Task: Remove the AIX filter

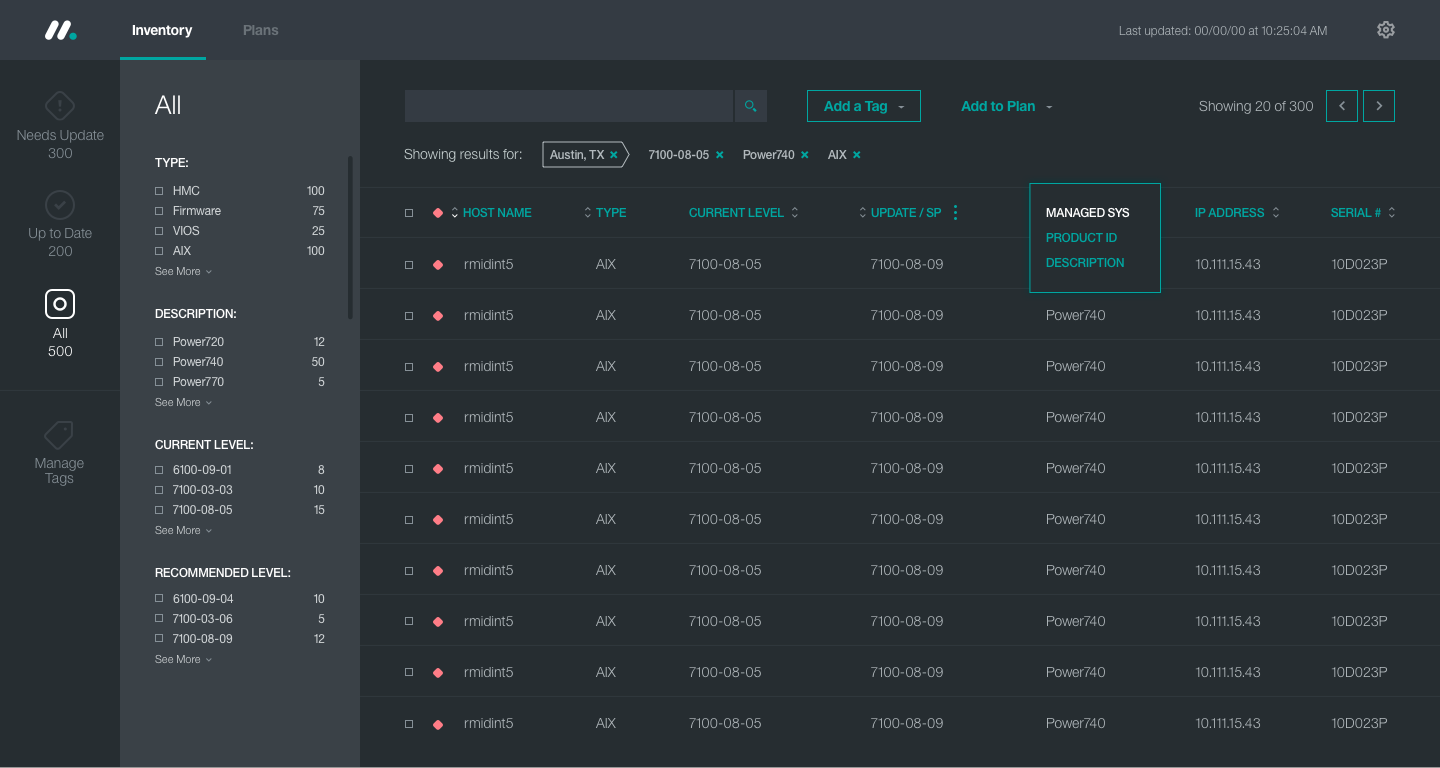Action: [856, 155]
